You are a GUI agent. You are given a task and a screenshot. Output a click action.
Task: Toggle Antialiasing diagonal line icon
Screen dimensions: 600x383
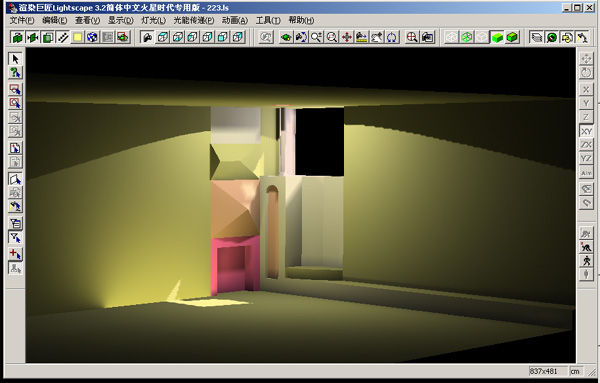(62, 37)
